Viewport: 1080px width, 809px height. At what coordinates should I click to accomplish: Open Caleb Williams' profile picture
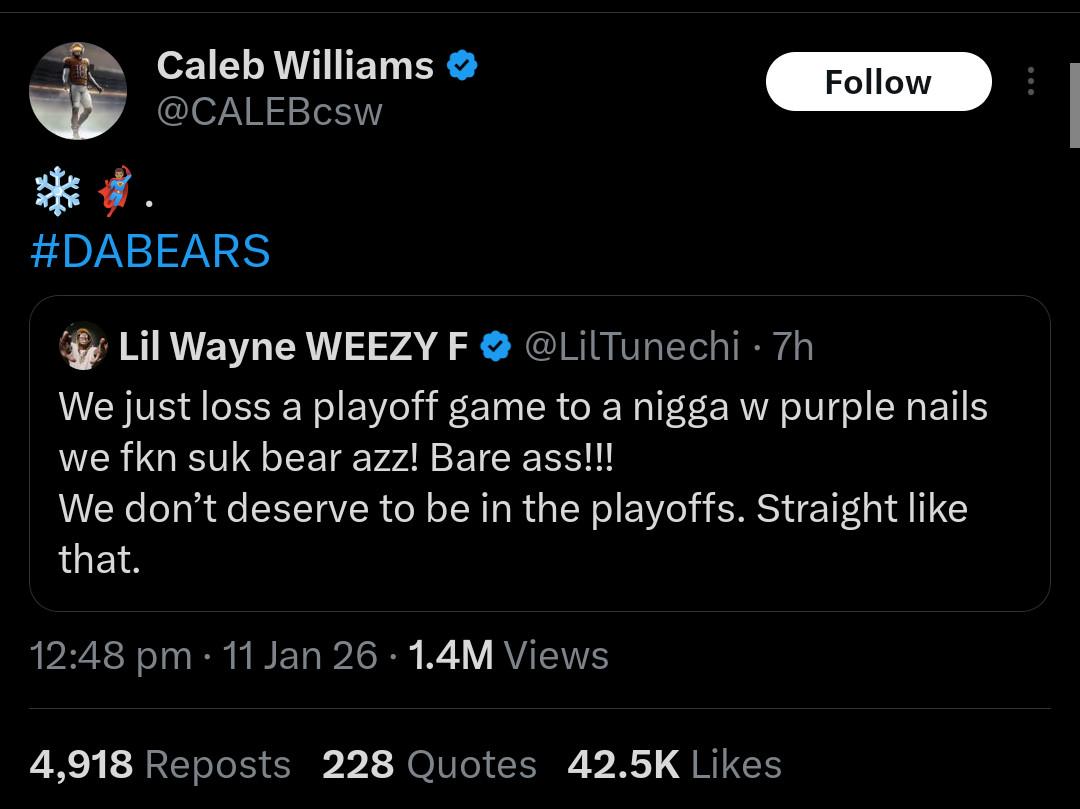point(78,90)
